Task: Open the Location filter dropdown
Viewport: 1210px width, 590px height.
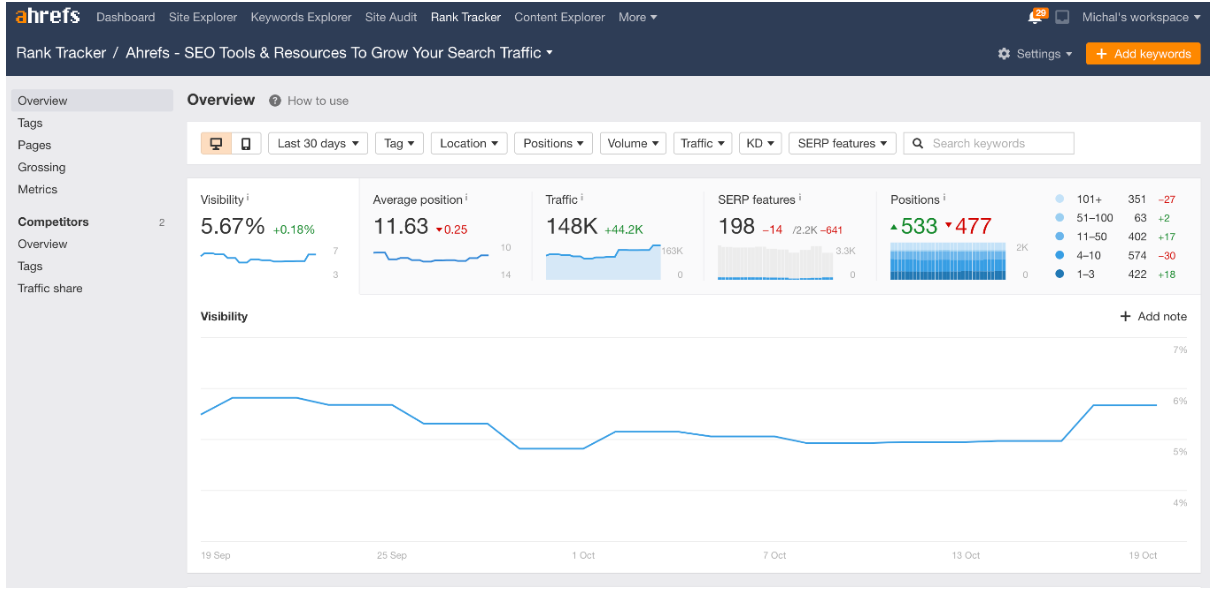Action: point(469,143)
